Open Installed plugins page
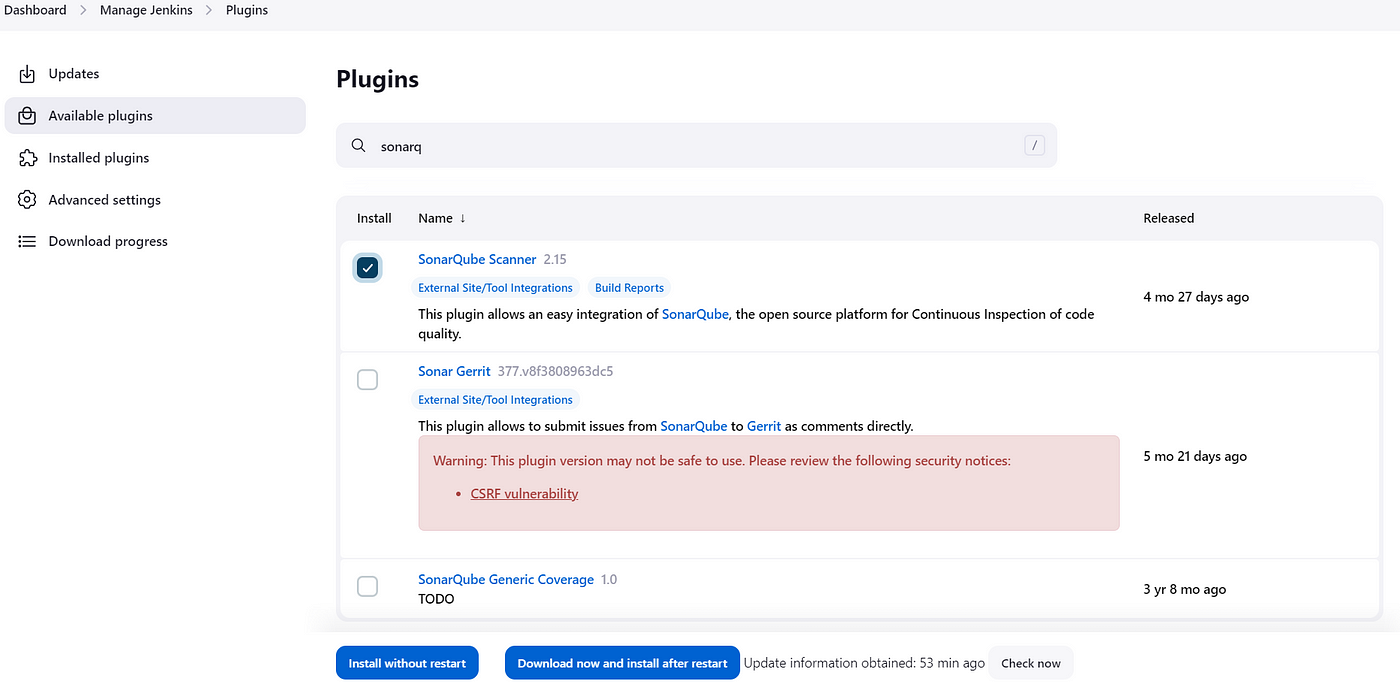This screenshot has height=682, width=1400. [x=155, y=158]
